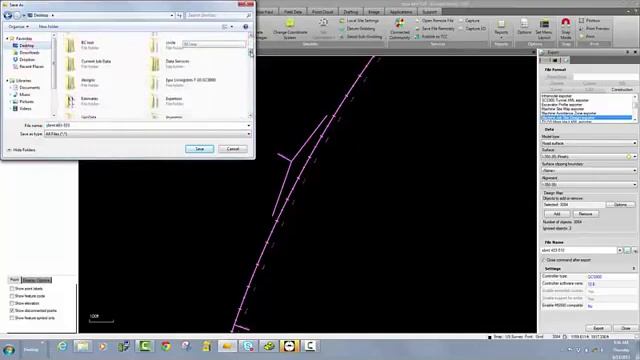Click Publish to TCC ribbon item
This screenshot has width=640, height=360.
[x=431, y=36]
